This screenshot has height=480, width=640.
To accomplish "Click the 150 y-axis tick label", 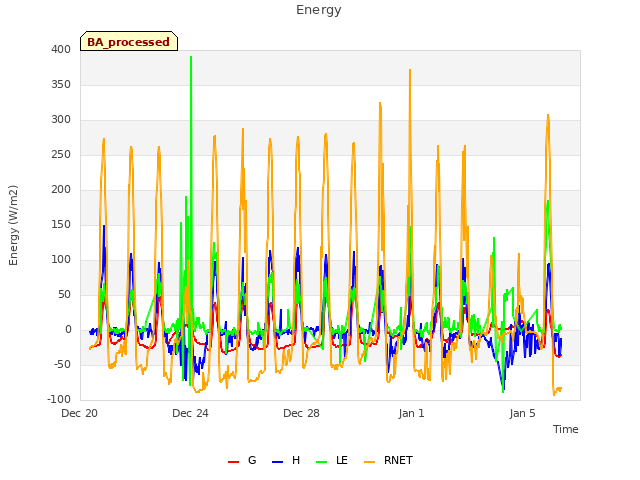I will pos(61,224).
